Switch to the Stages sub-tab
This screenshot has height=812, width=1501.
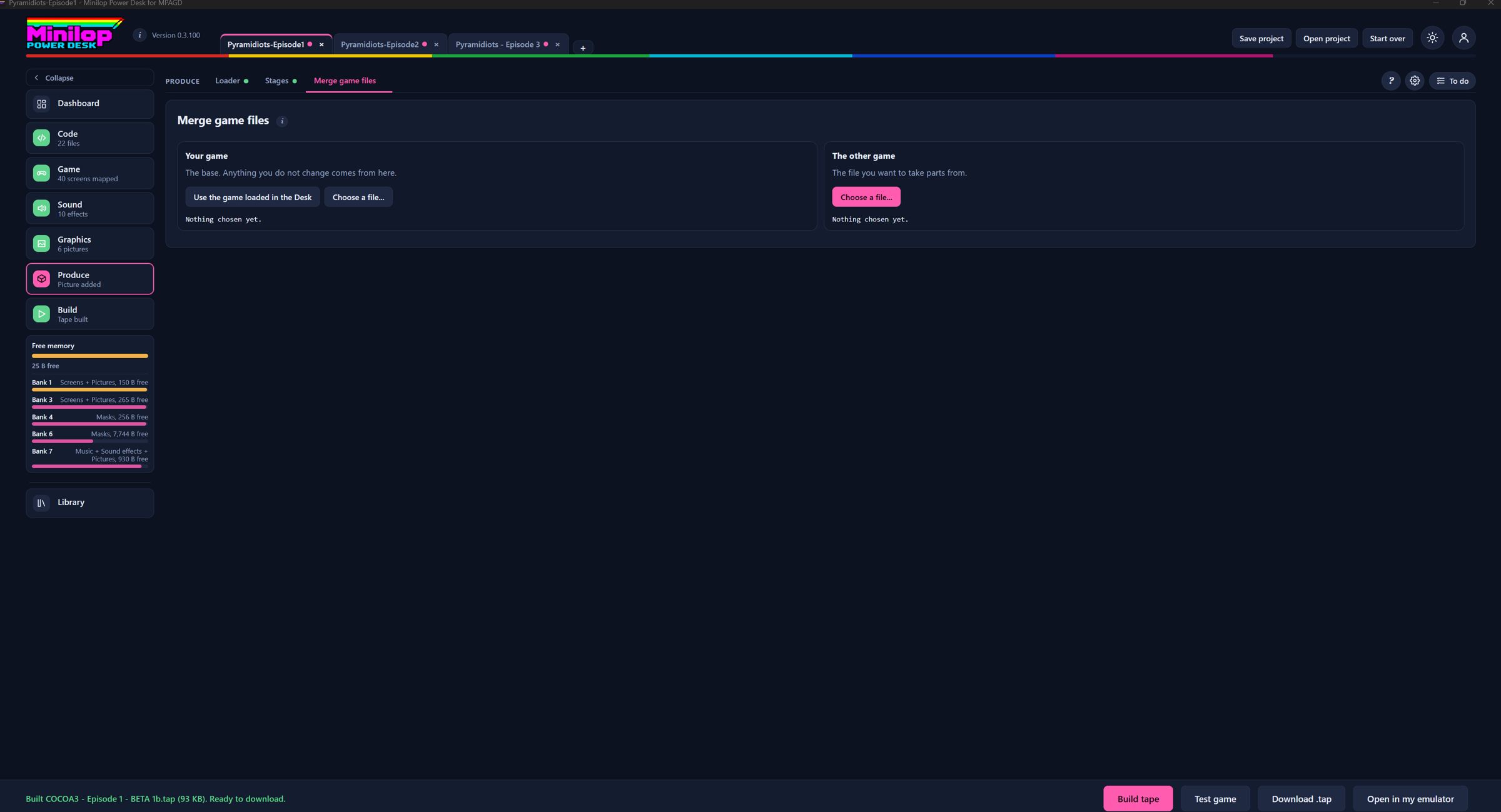click(x=281, y=81)
